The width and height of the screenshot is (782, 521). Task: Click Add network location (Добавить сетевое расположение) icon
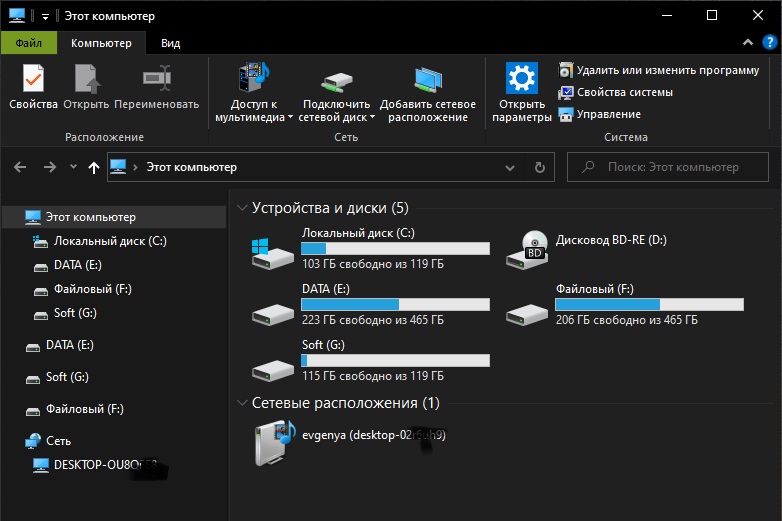click(x=428, y=80)
